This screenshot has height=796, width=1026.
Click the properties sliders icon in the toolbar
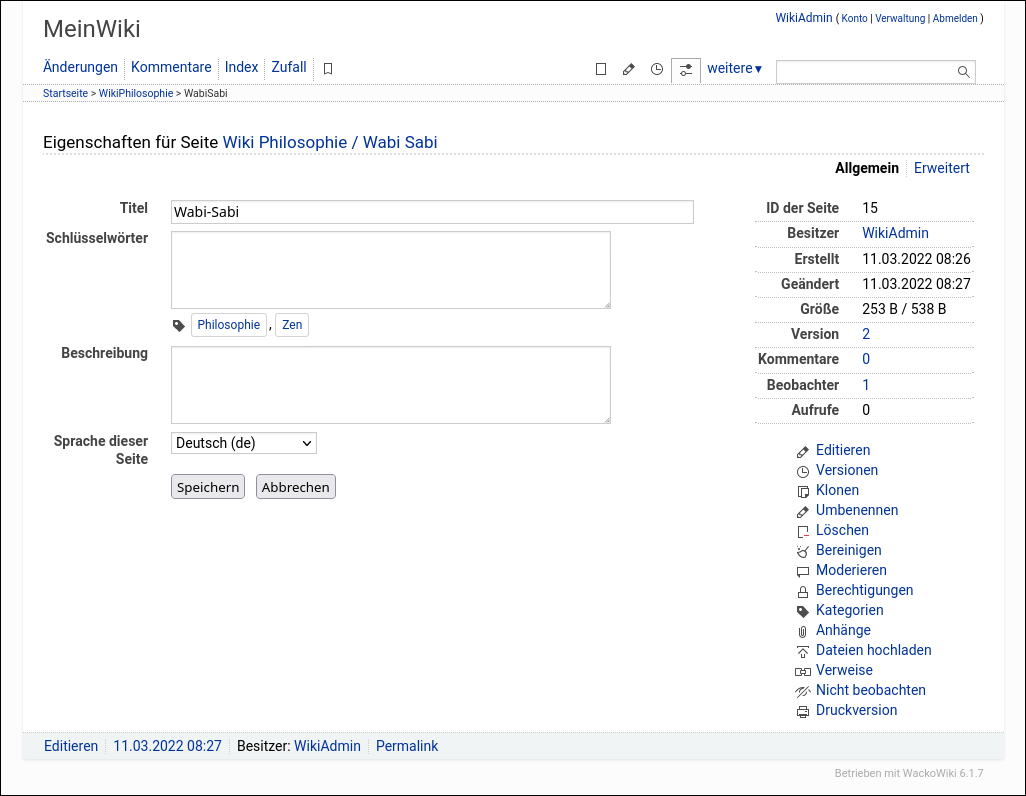click(685, 70)
